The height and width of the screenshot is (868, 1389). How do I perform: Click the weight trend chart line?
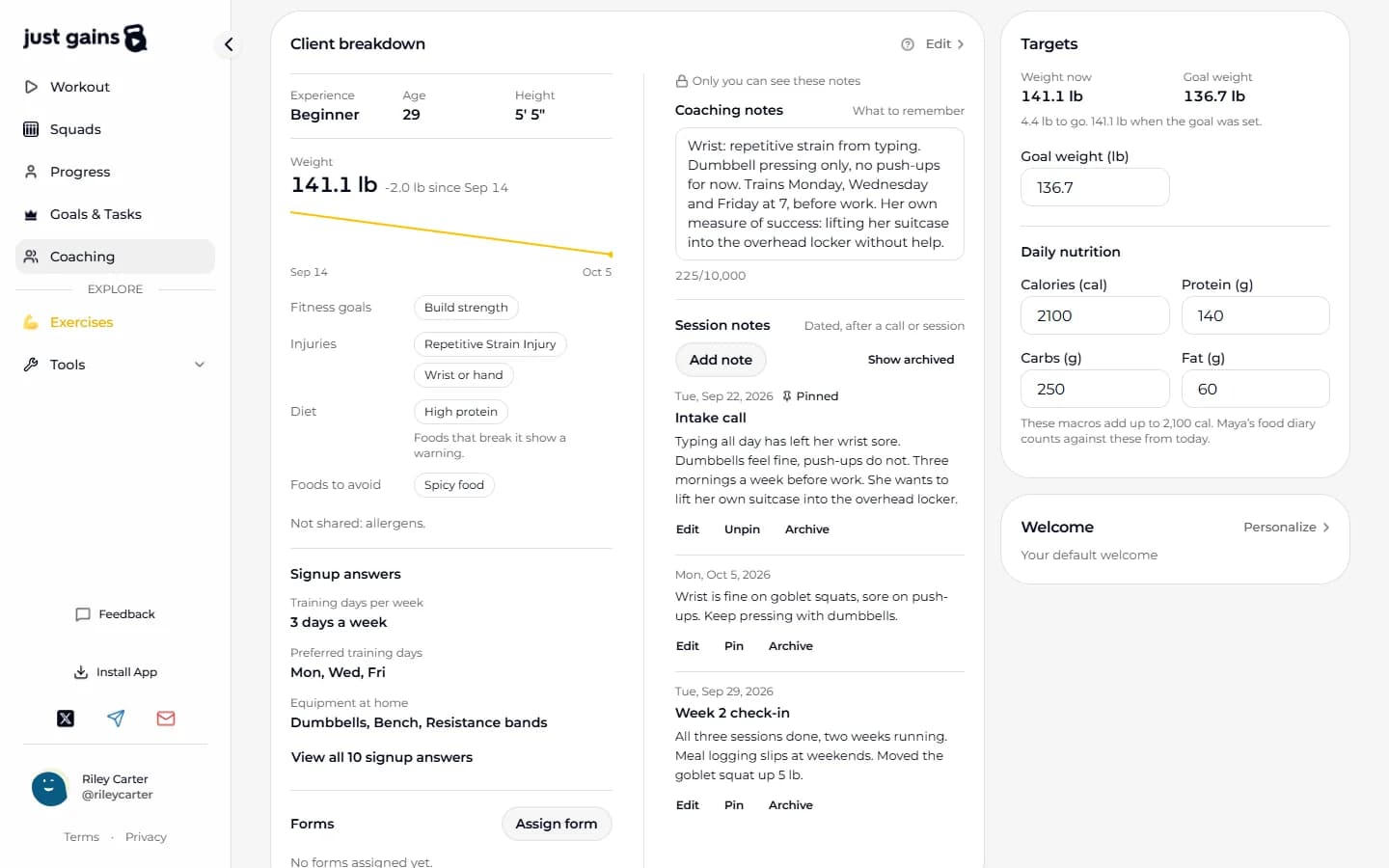(451, 233)
